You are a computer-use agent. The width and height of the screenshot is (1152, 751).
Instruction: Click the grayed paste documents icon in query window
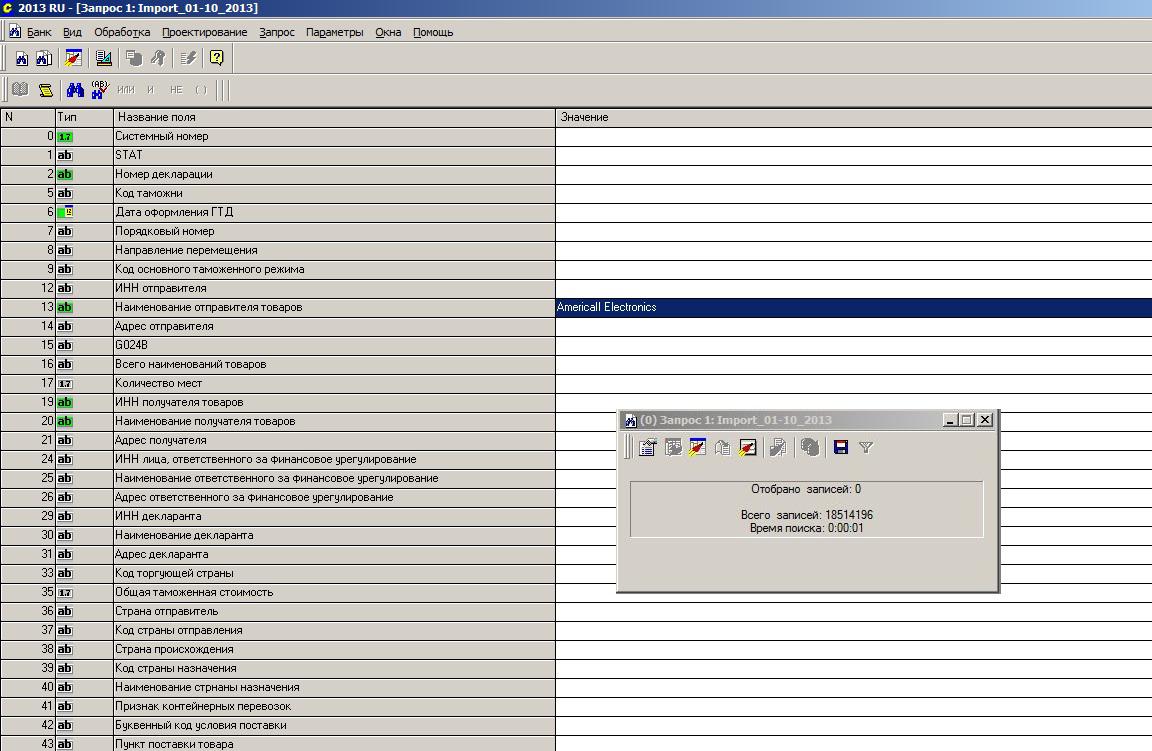(722, 448)
